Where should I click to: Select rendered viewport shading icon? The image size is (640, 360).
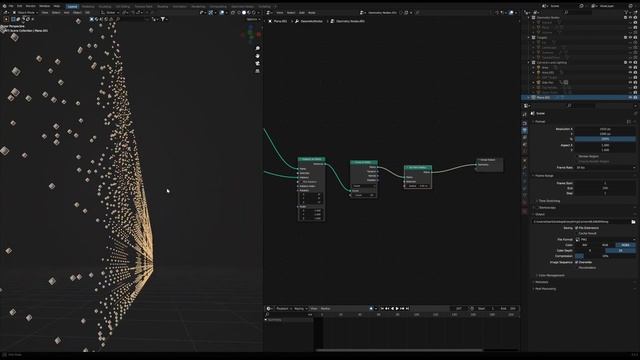coord(254,13)
